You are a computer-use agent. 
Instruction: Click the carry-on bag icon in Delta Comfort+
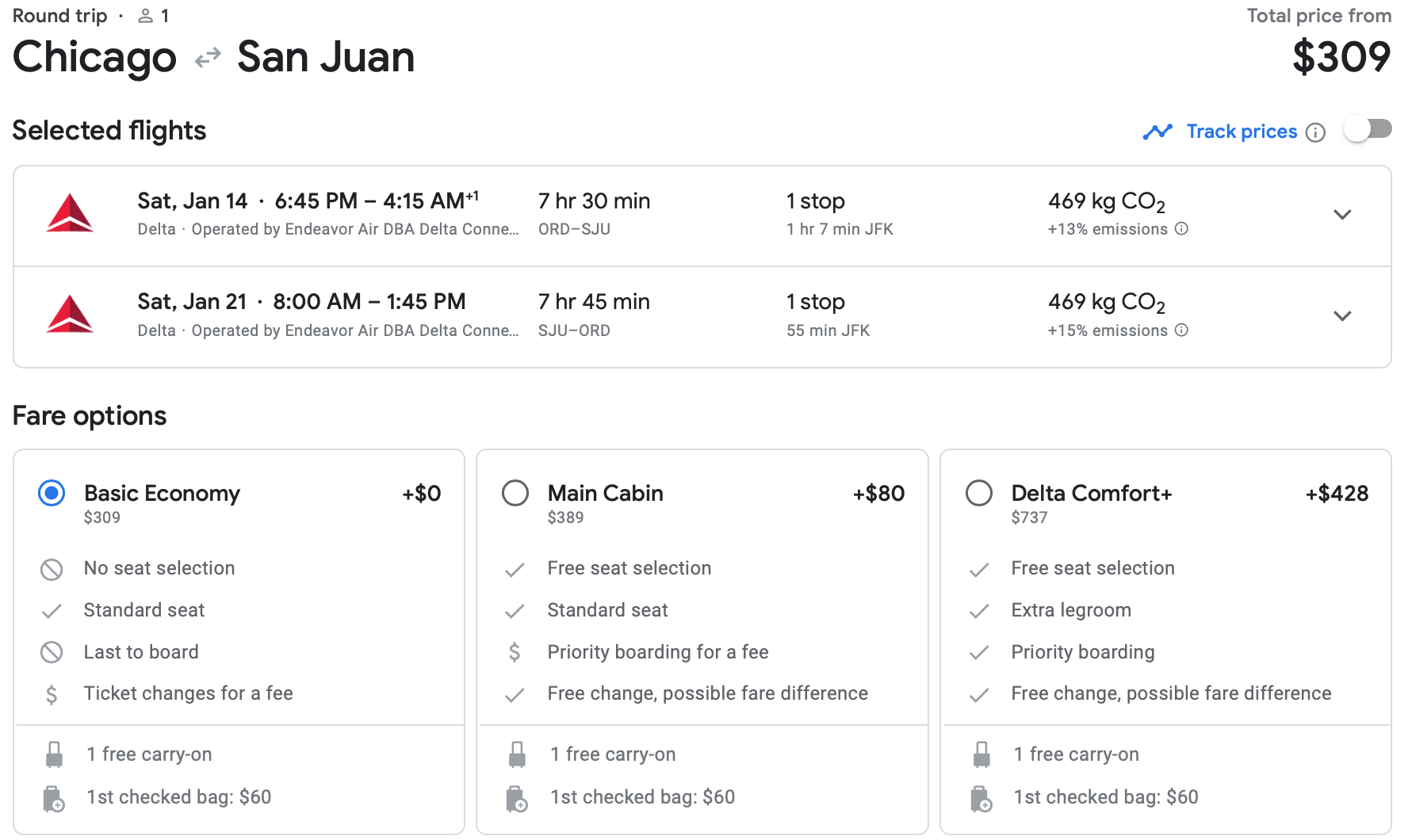981,754
